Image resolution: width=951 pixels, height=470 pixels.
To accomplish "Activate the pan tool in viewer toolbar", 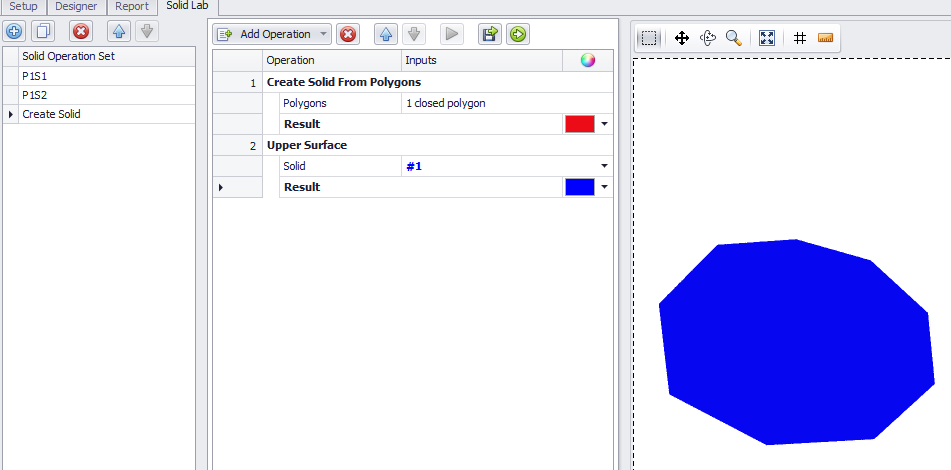I will [x=682, y=38].
